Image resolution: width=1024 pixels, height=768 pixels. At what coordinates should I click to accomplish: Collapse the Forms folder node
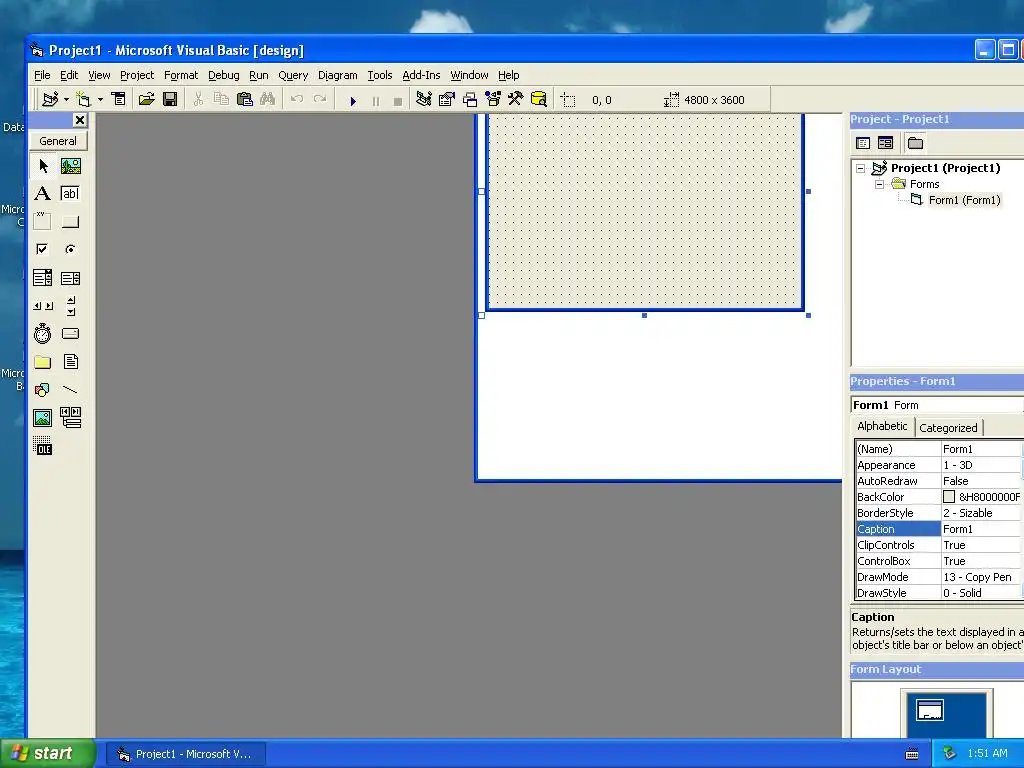coord(880,184)
